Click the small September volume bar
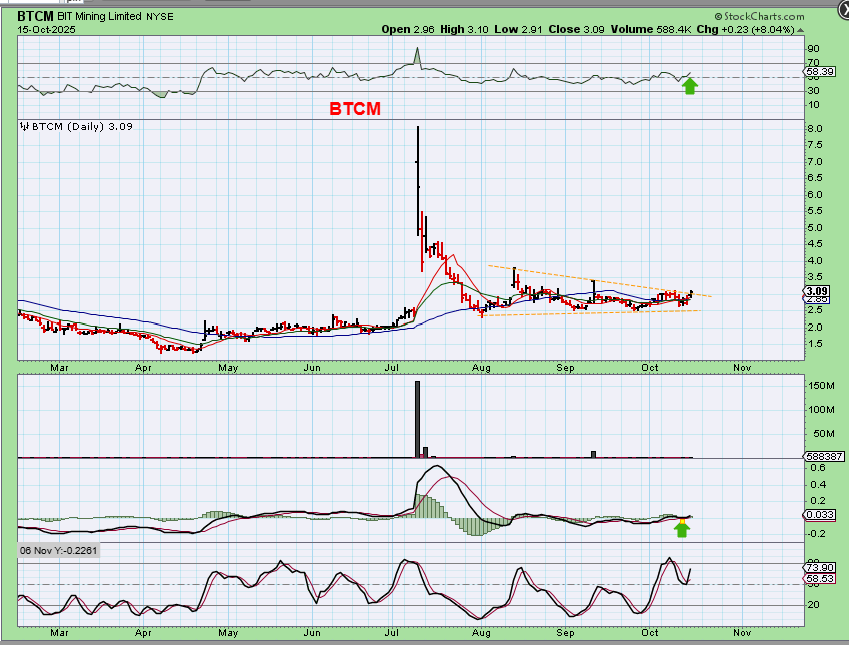This screenshot has height=645, width=849. point(593,454)
